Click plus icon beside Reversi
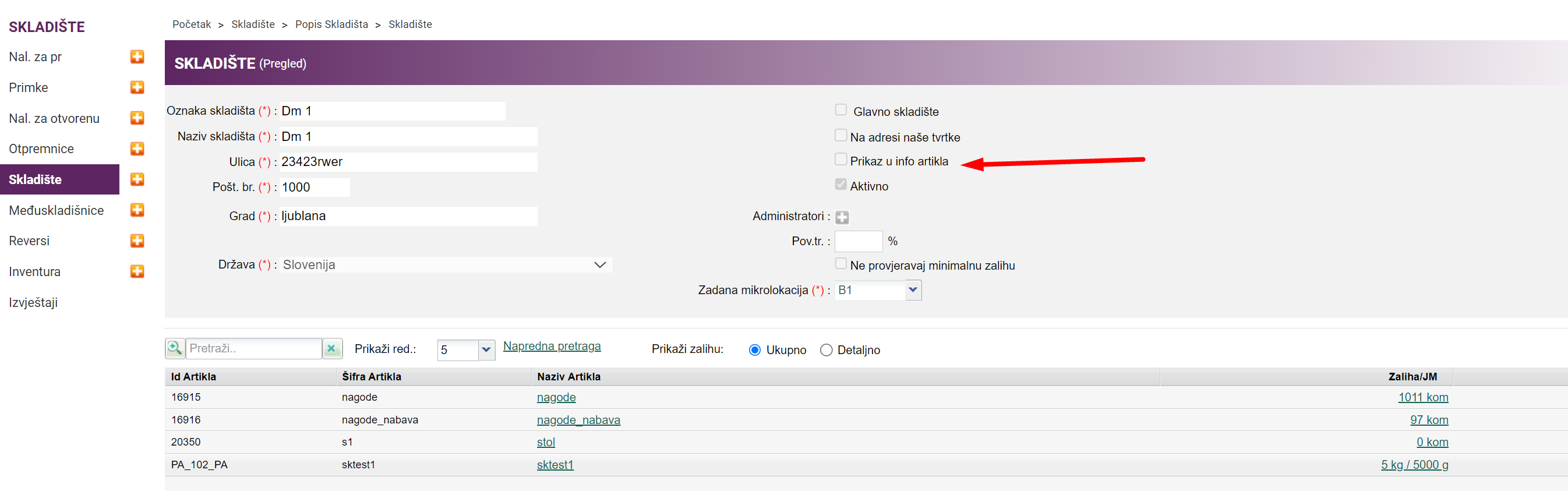 point(137,241)
